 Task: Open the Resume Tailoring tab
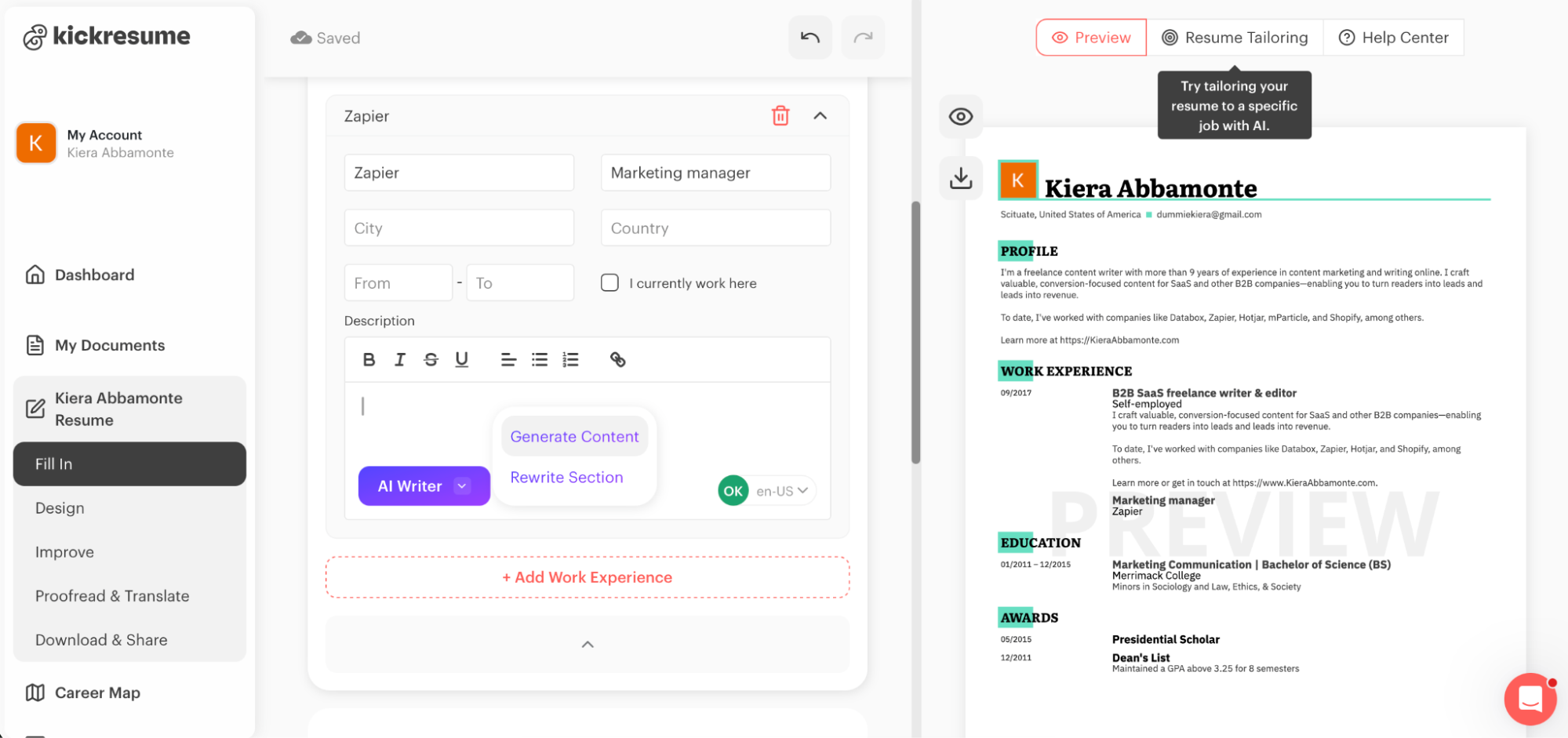click(x=1235, y=38)
